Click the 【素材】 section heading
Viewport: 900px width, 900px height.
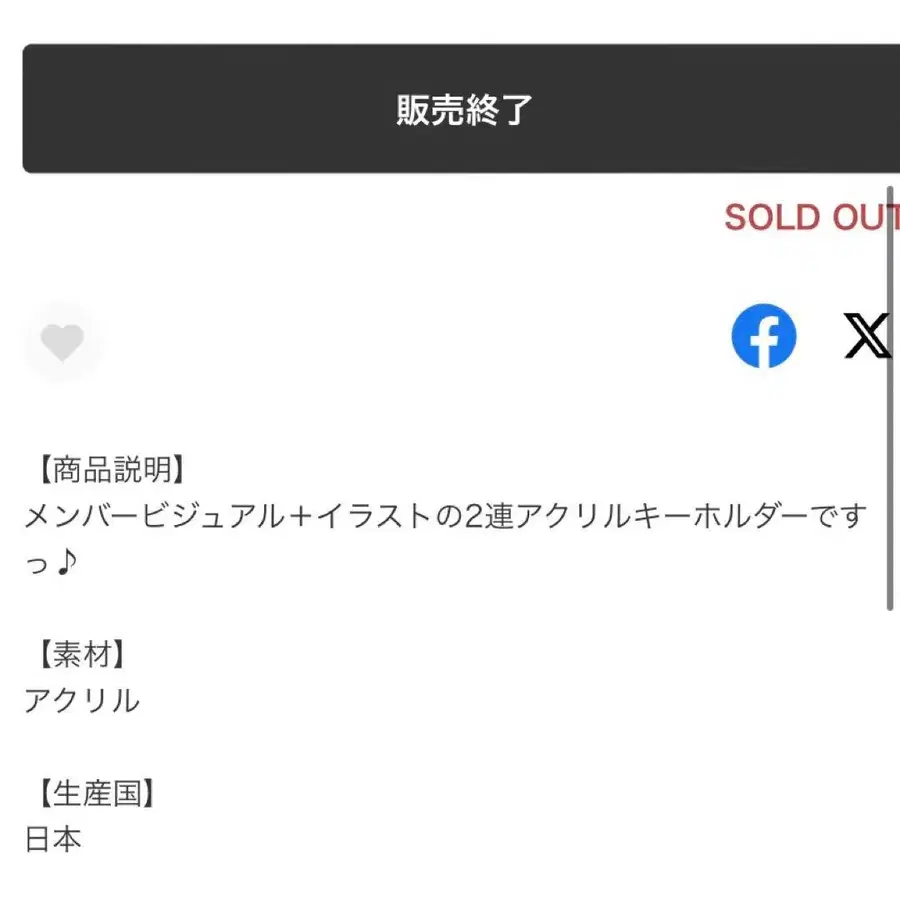tap(82, 655)
